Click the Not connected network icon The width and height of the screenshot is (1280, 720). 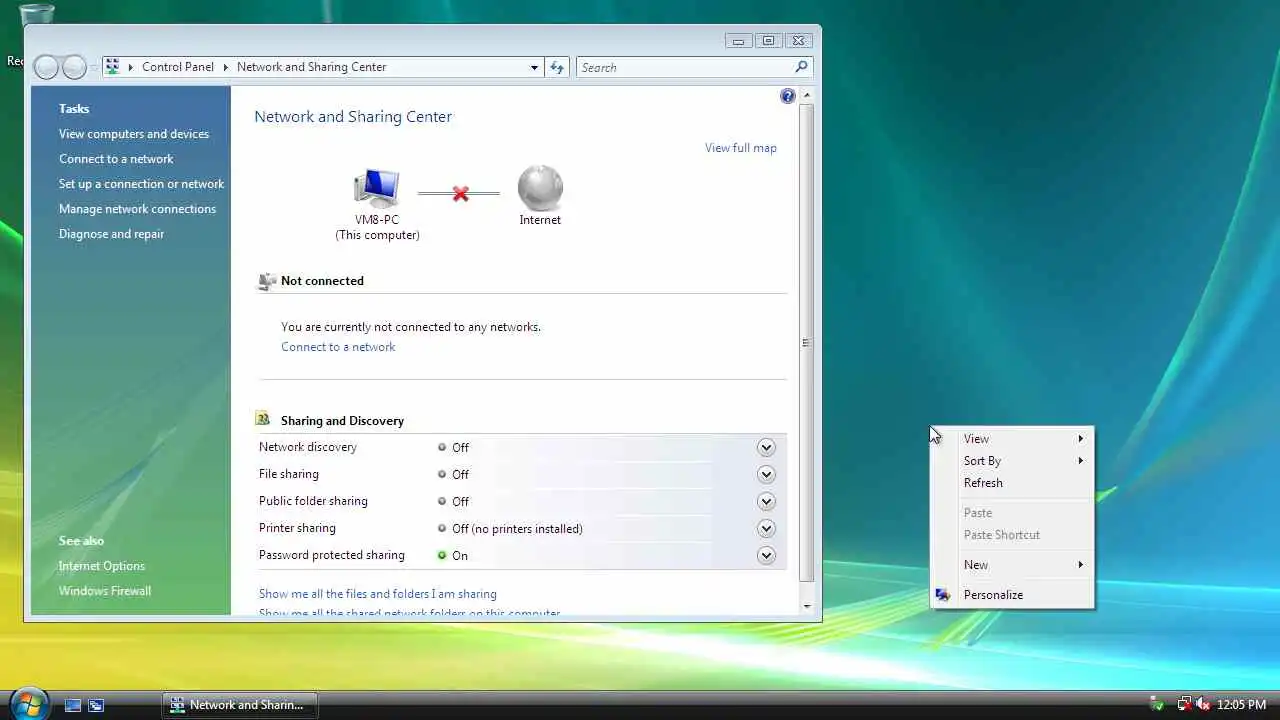pyautogui.click(x=267, y=281)
